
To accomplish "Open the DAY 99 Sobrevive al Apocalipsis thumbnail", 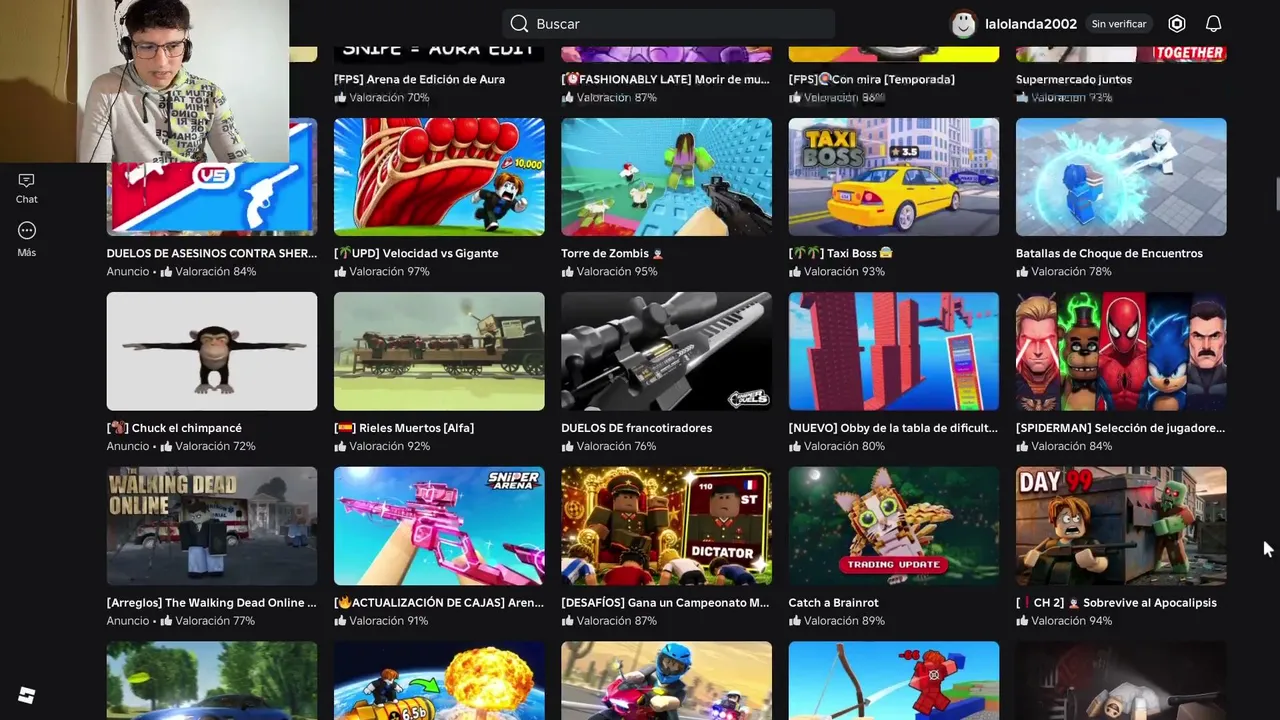I will pos(1121,526).
